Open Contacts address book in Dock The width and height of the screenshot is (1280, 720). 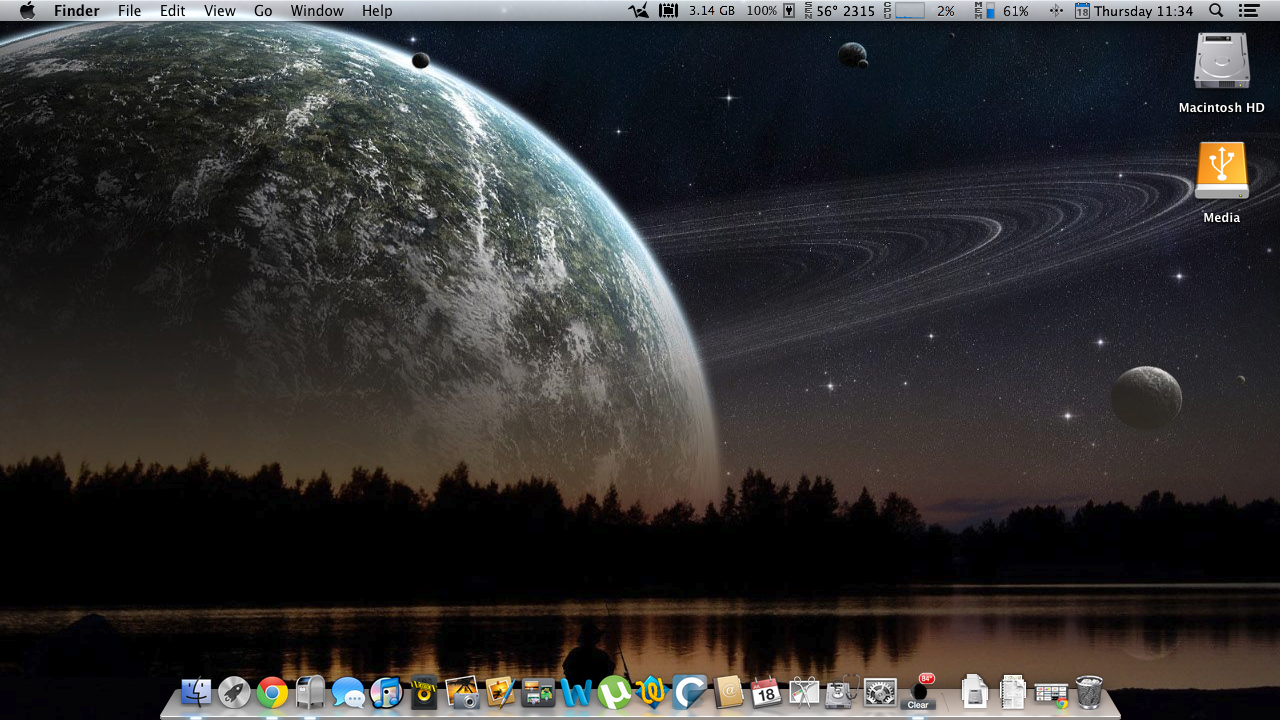728,692
